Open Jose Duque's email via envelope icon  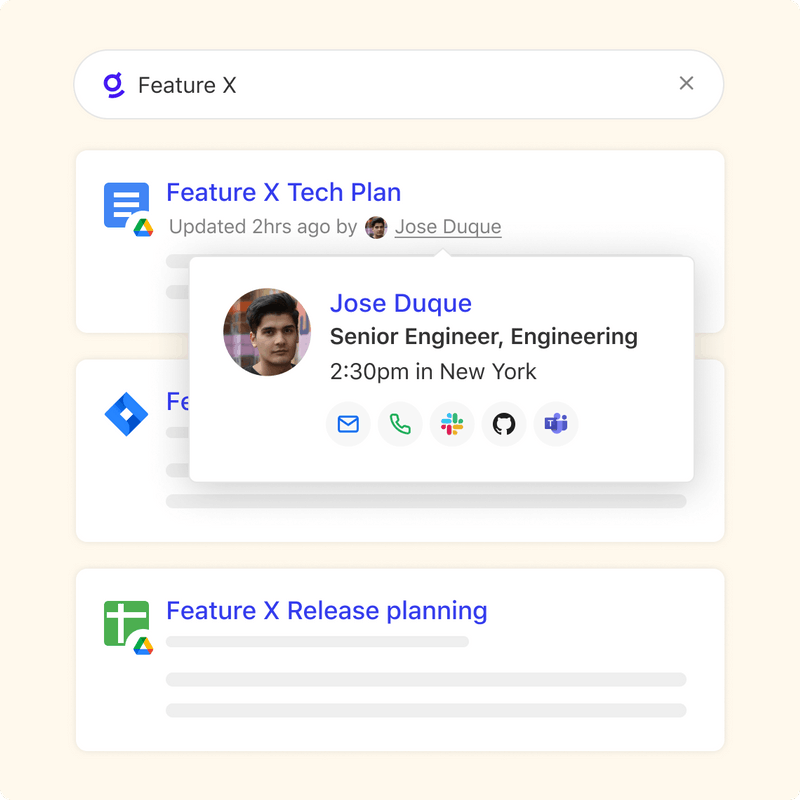click(348, 424)
